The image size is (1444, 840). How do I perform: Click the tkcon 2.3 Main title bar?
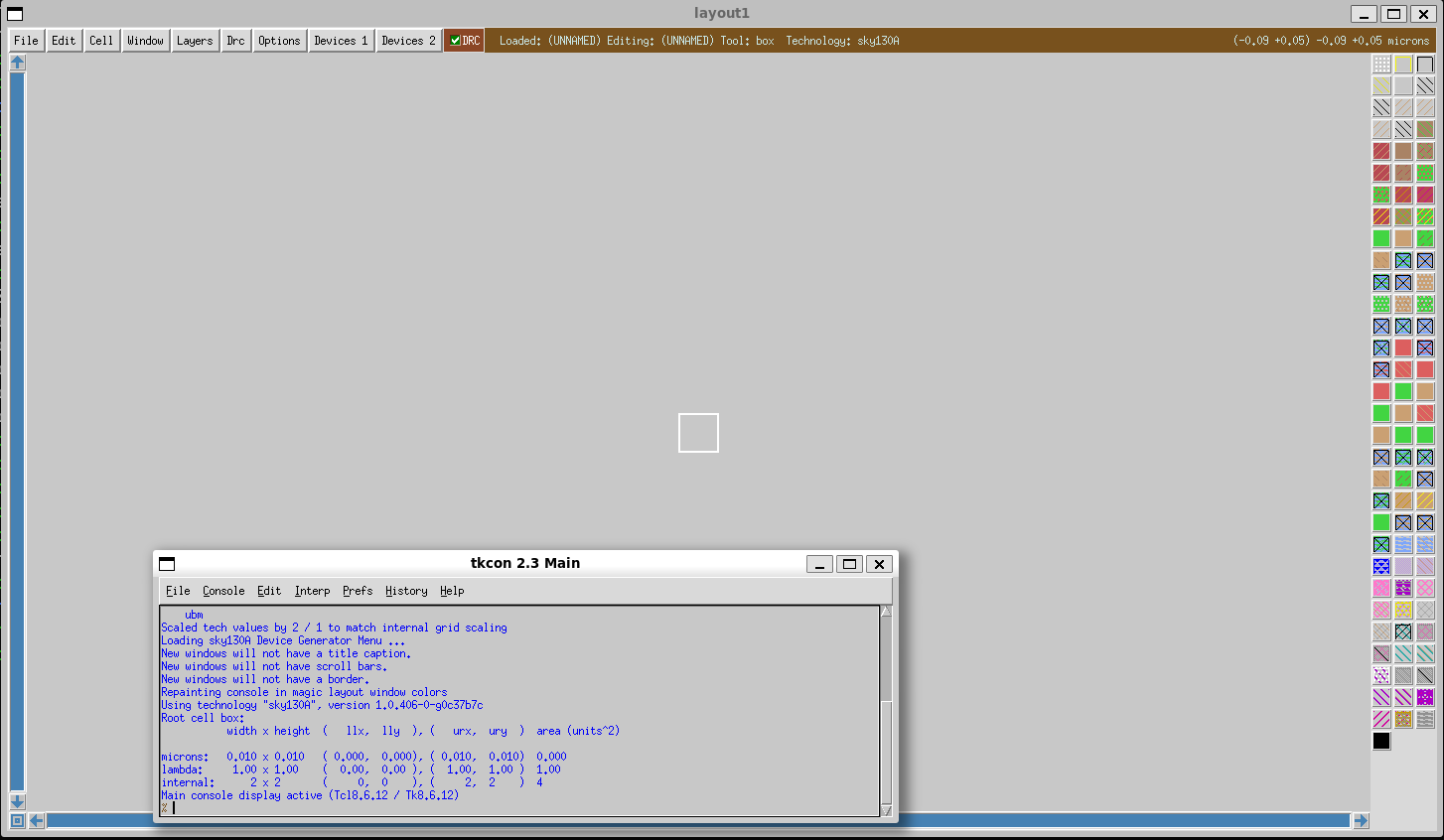pyautogui.click(x=525, y=563)
